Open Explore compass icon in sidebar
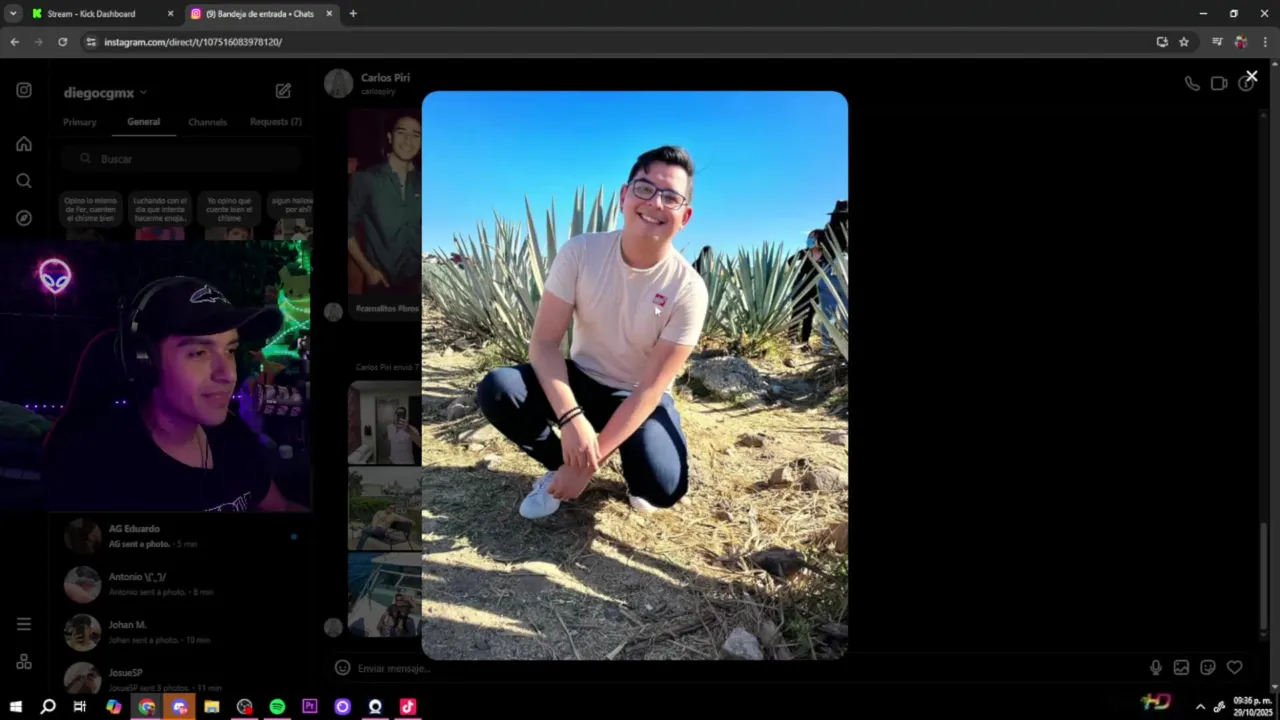This screenshot has height=720, width=1280. [x=24, y=218]
